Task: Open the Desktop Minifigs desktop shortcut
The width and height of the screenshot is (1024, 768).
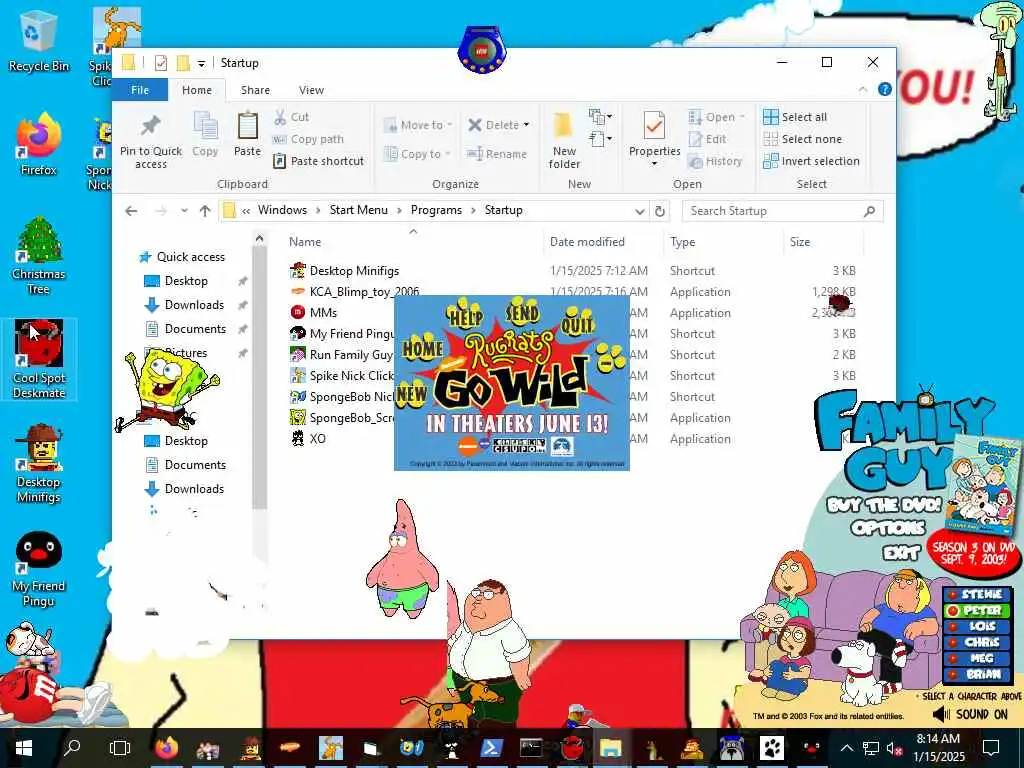Action: click(x=39, y=464)
